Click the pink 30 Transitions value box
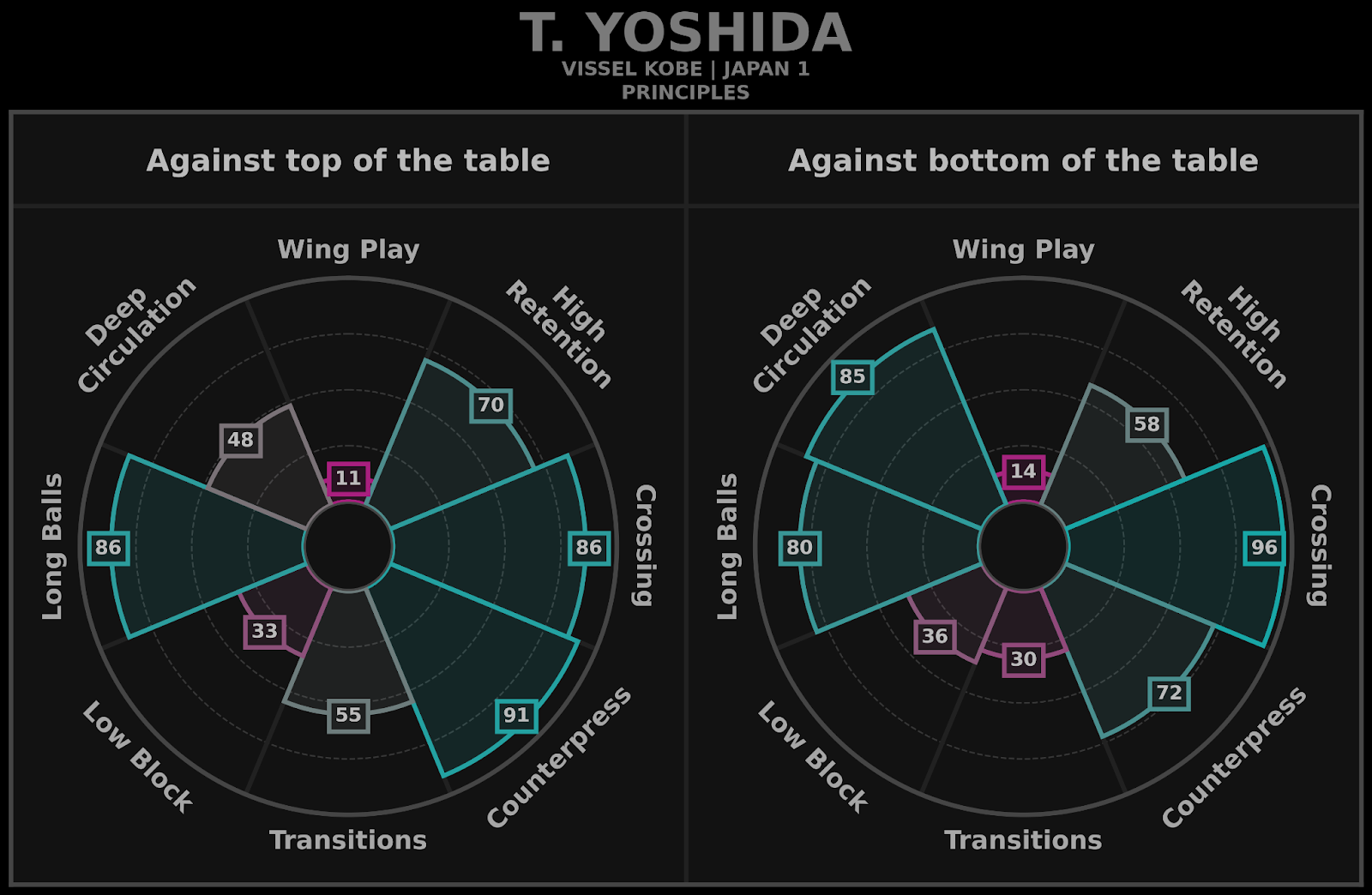 [x=1023, y=659]
